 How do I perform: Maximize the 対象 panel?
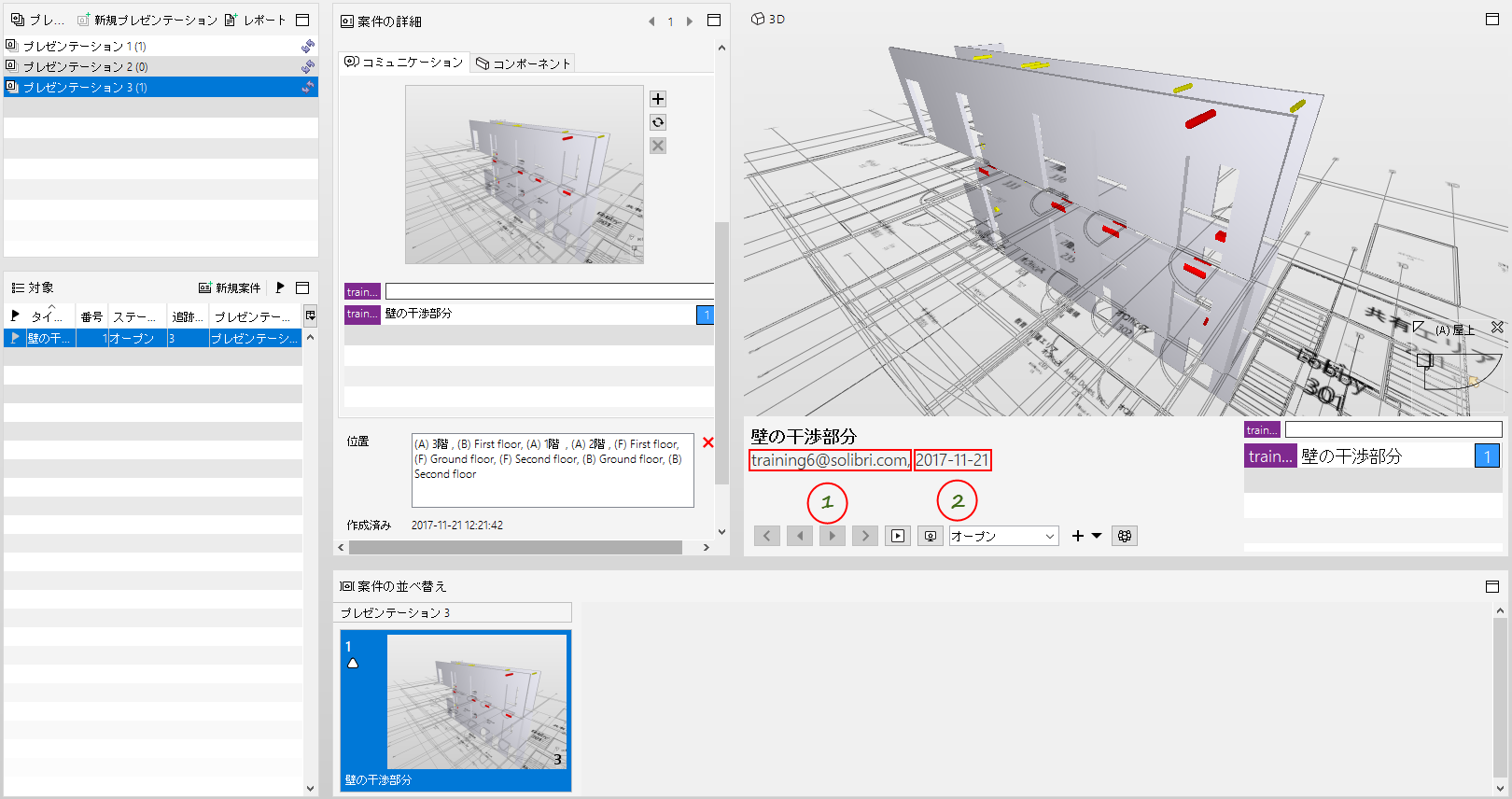point(302,287)
